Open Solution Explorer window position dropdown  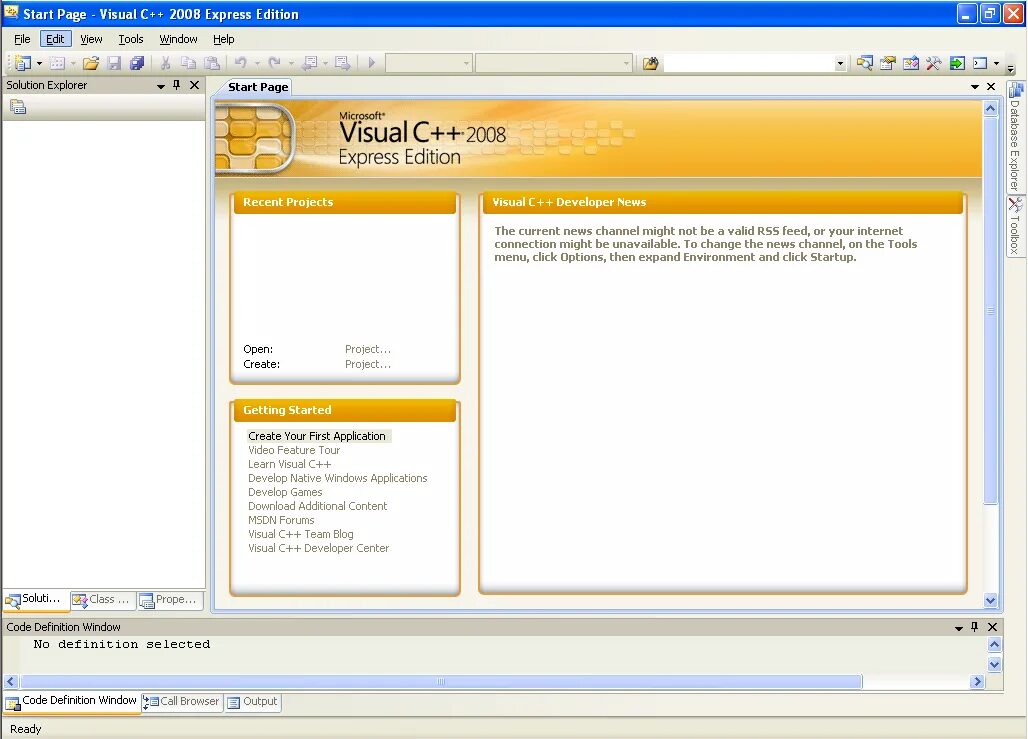click(161, 86)
